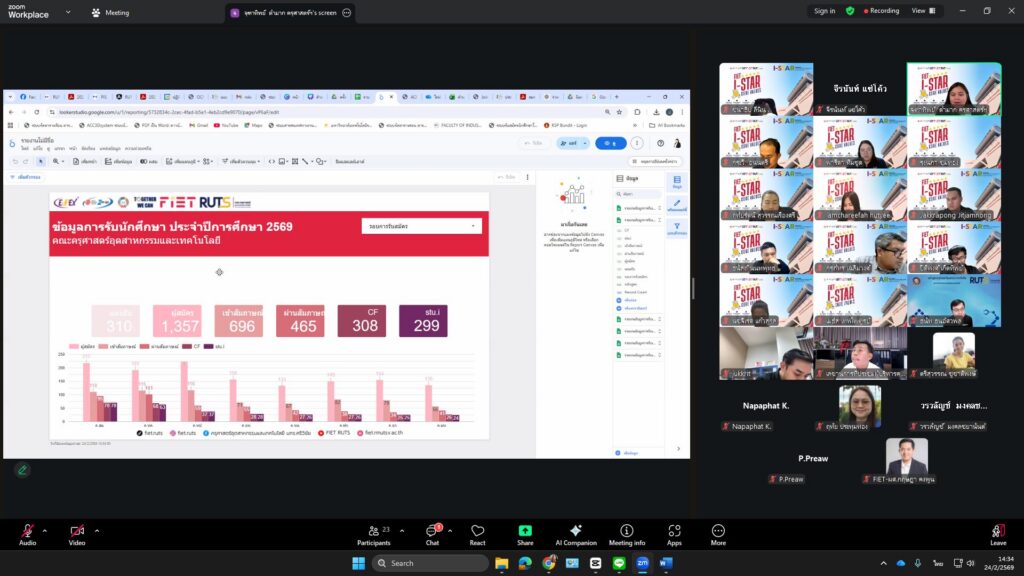Click the Sign in button
The height and width of the screenshot is (576, 1024).
pos(824,11)
